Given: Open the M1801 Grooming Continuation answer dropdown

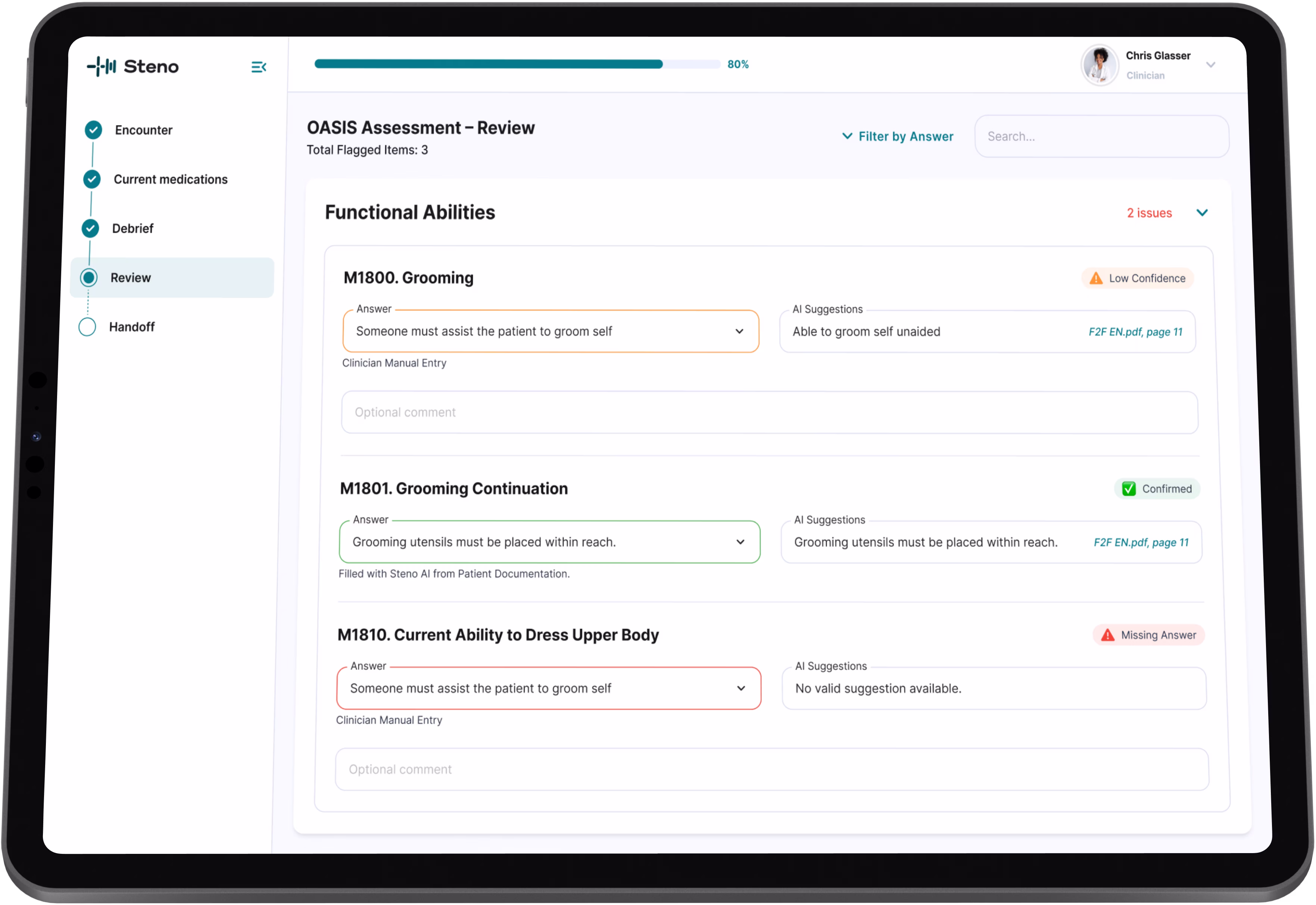Looking at the screenshot, I should click(740, 542).
